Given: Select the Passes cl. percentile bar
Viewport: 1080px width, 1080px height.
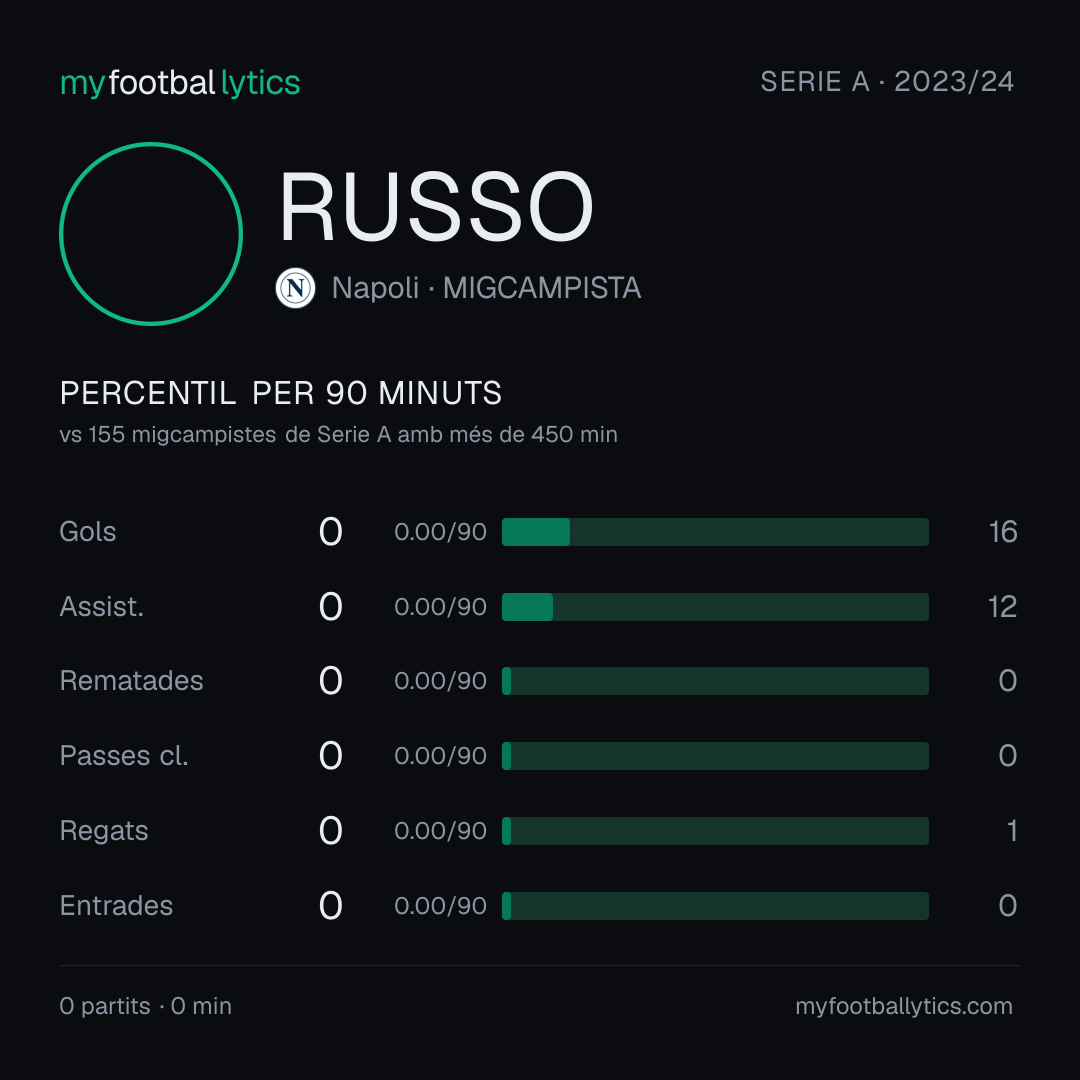Looking at the screenshot, I should point(715,756).
